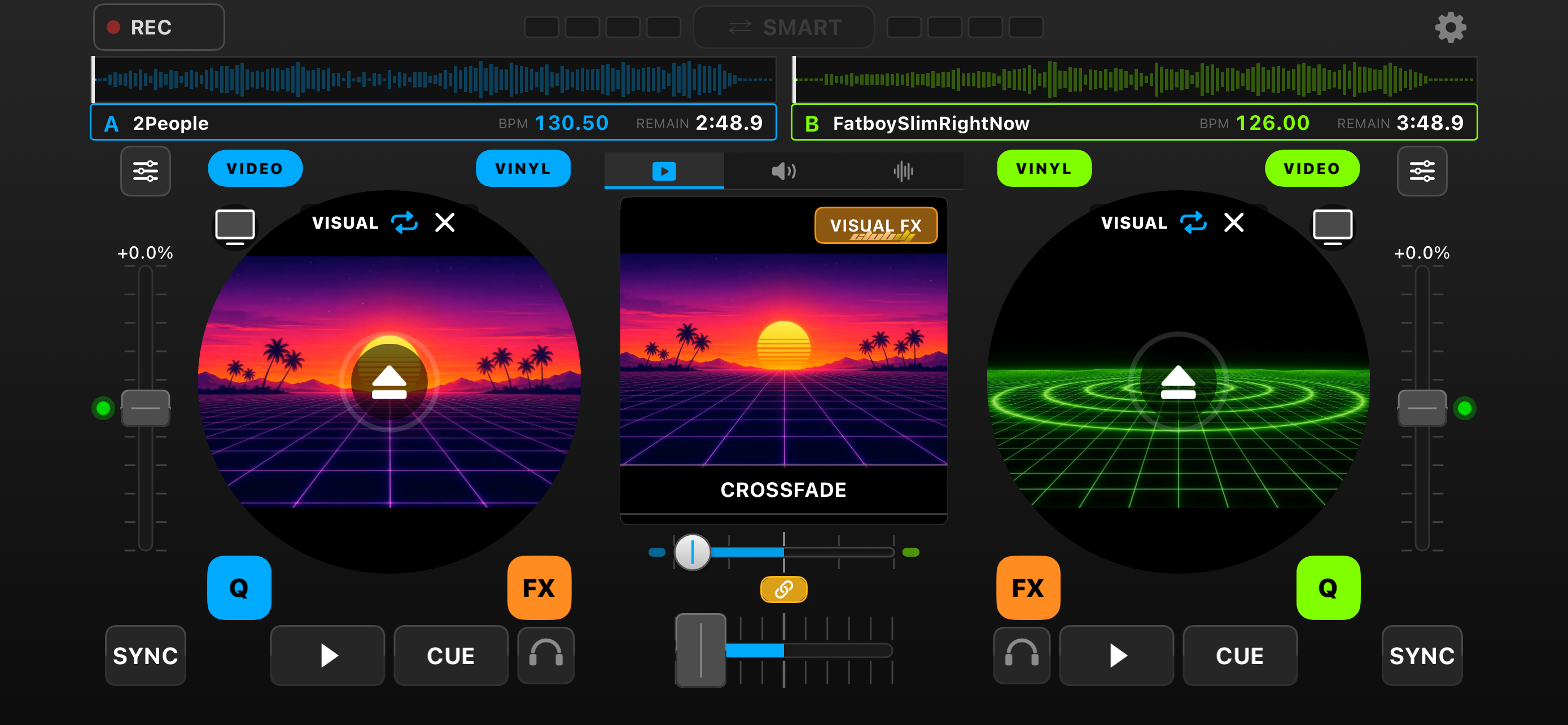The width and height of the screenshot is (1568, 725).
Task: Toggle the crossfader link button
Action: (x=784, y=589)
